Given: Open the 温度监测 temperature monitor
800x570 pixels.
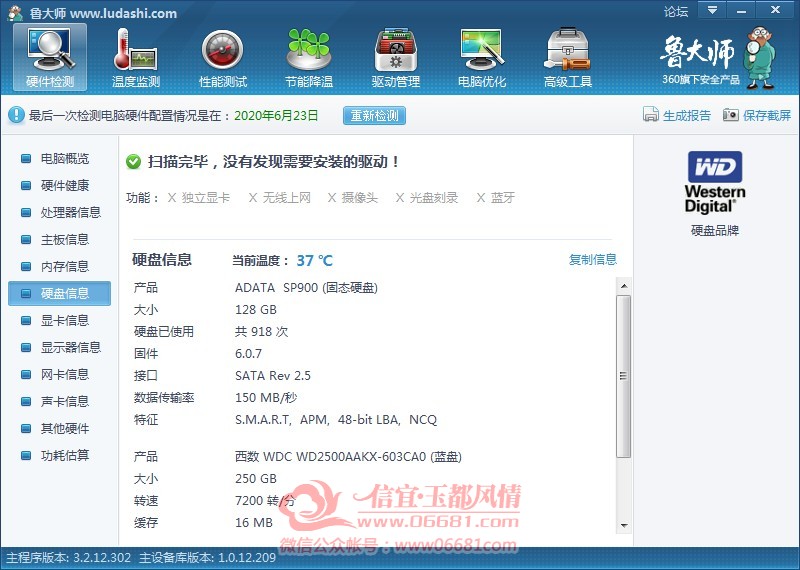Looking at the screenshot, I should 136,57.
